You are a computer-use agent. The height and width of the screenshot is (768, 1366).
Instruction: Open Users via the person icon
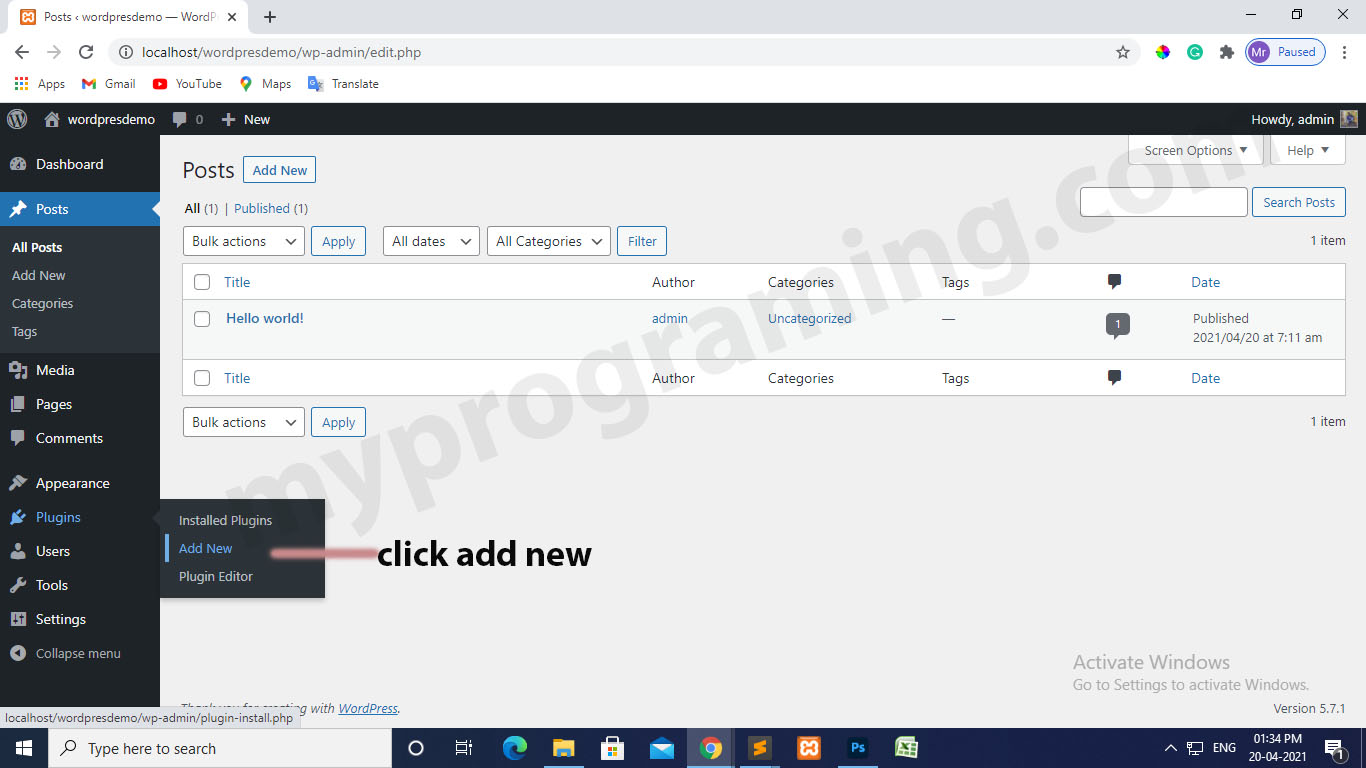pos(21,551)
